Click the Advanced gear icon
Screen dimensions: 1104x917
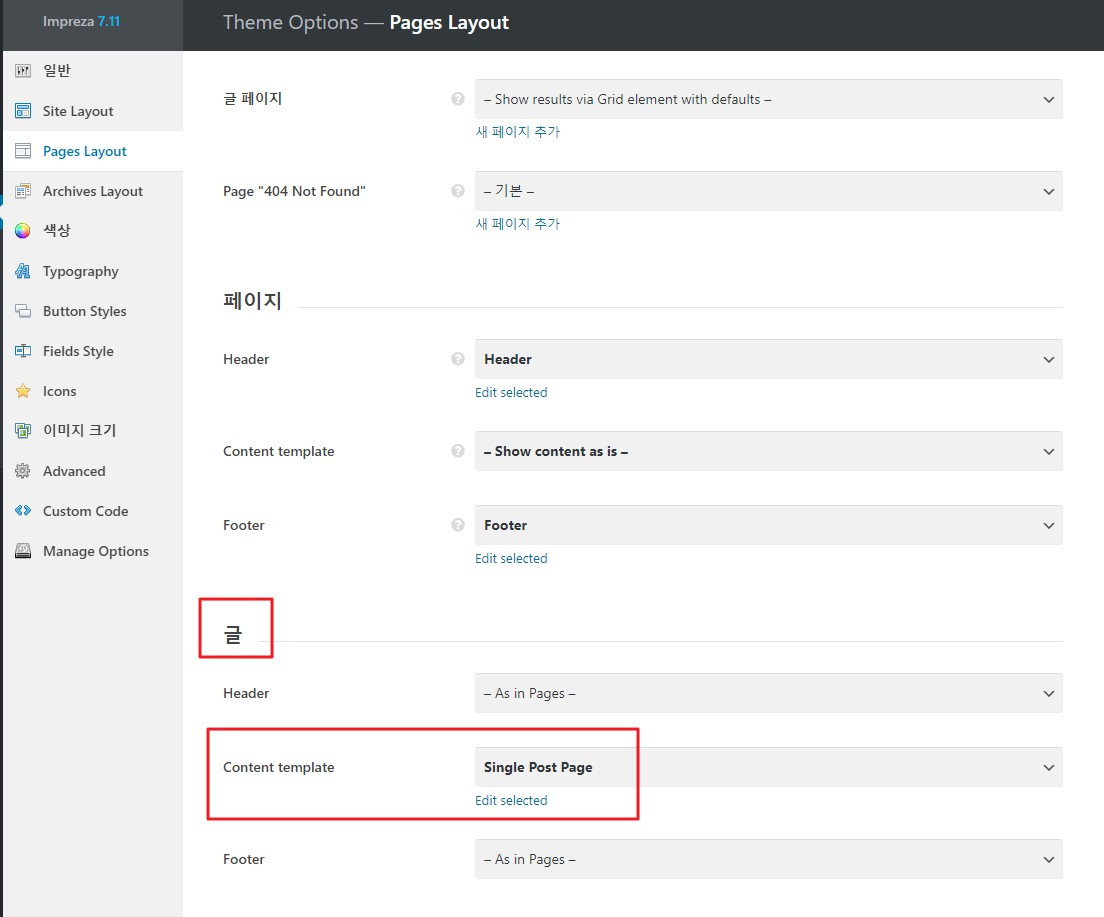pyautogui.click(x=23, y=470)
